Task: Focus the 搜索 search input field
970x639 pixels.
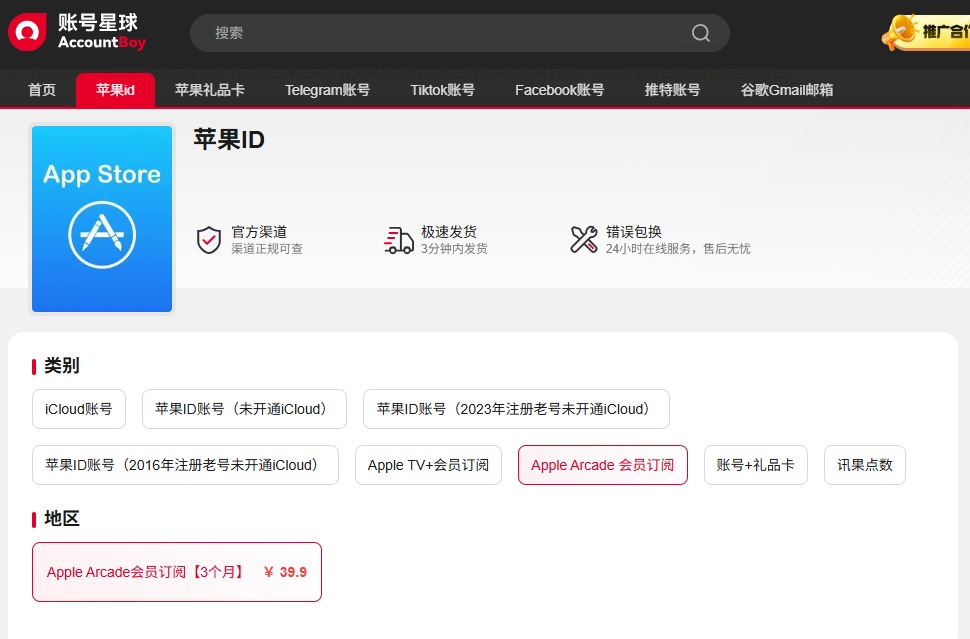Action: point(459,33)
